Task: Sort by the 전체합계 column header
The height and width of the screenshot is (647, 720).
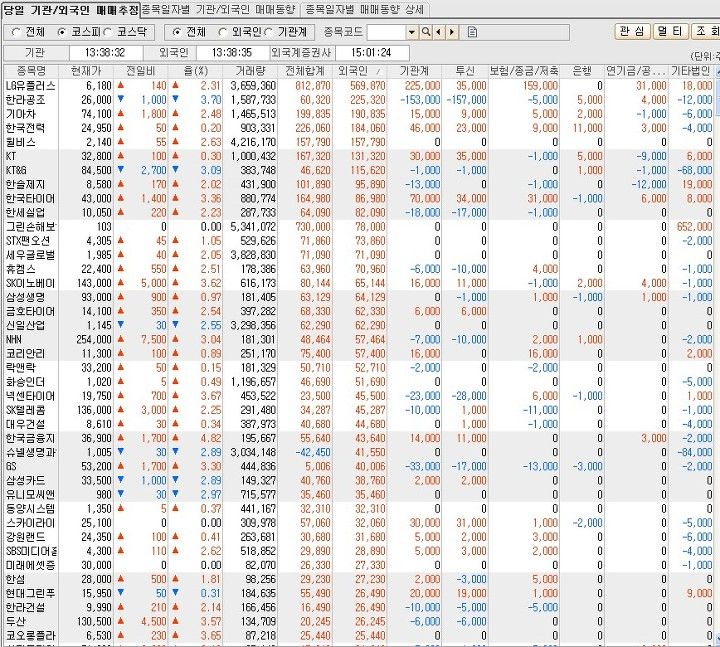Action: coord(305,71)
